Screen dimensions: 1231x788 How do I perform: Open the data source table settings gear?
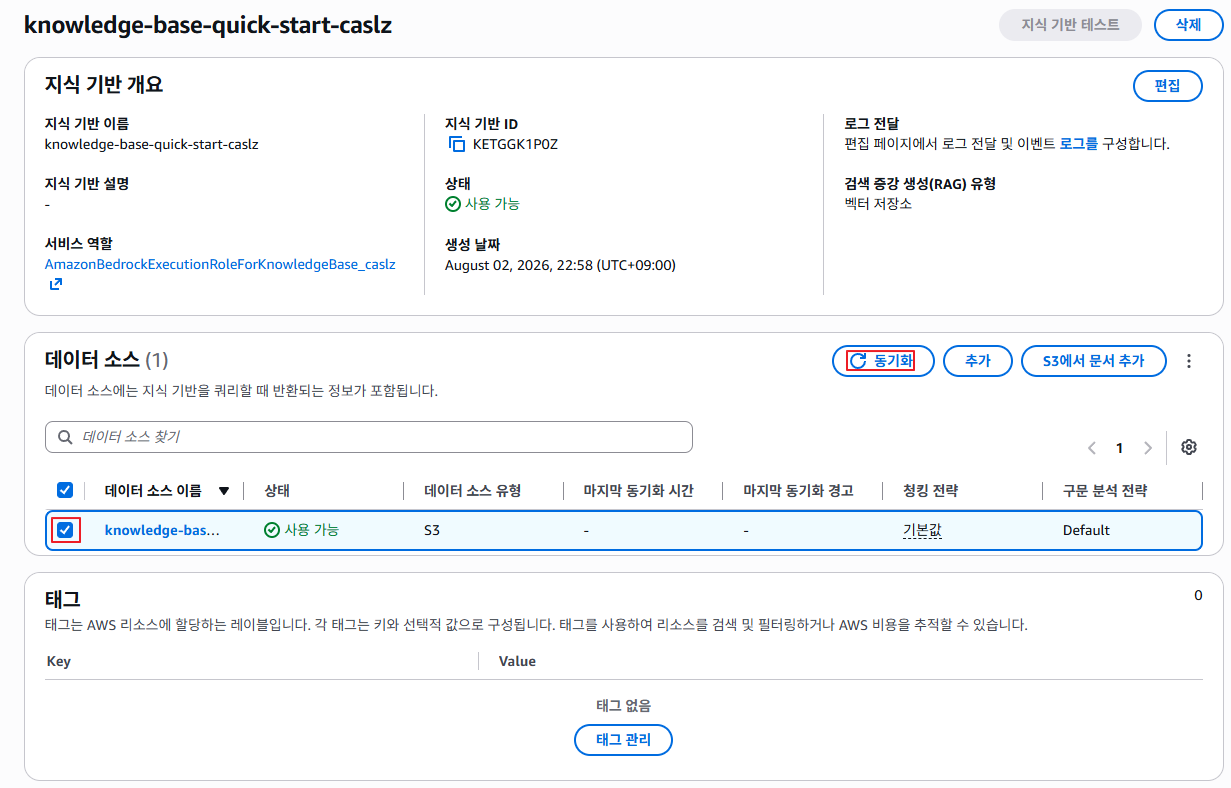(x=1189, y=447)
